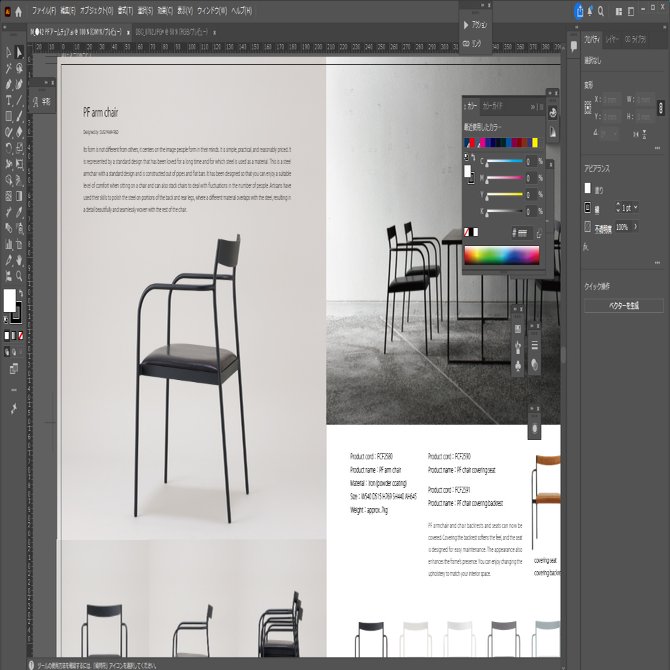Swap fill and stroke in Color panel
Screen dimensions: 670x670
click(x=473, y=158)
